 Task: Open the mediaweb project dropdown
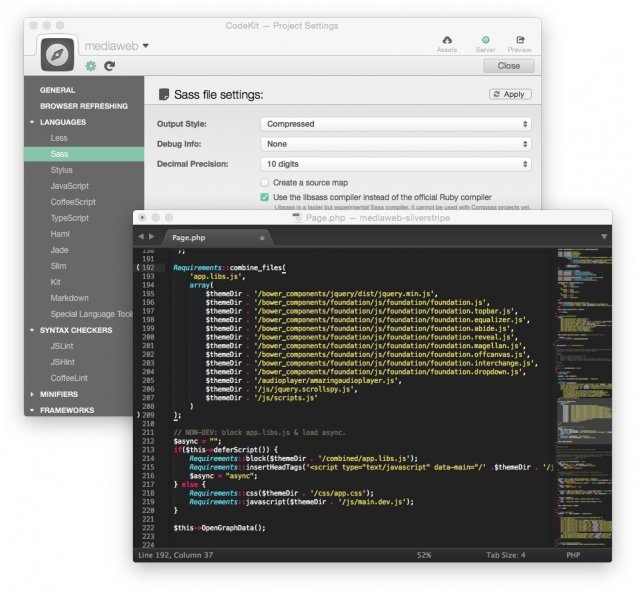(146, 46)
